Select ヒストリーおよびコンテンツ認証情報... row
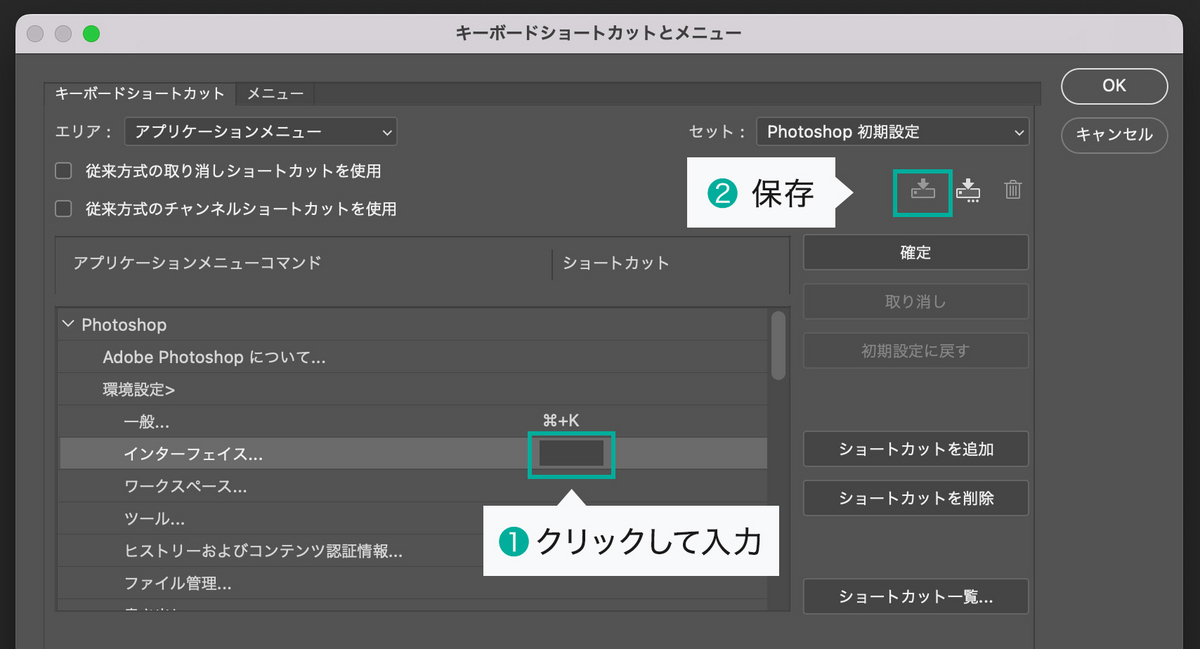 click(413, 550)
